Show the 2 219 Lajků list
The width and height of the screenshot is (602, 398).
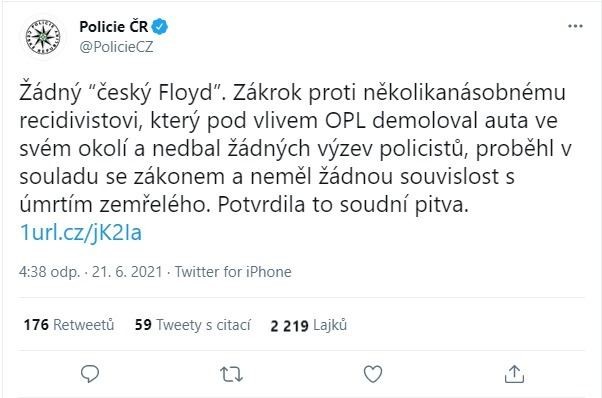tap(309, 325)
